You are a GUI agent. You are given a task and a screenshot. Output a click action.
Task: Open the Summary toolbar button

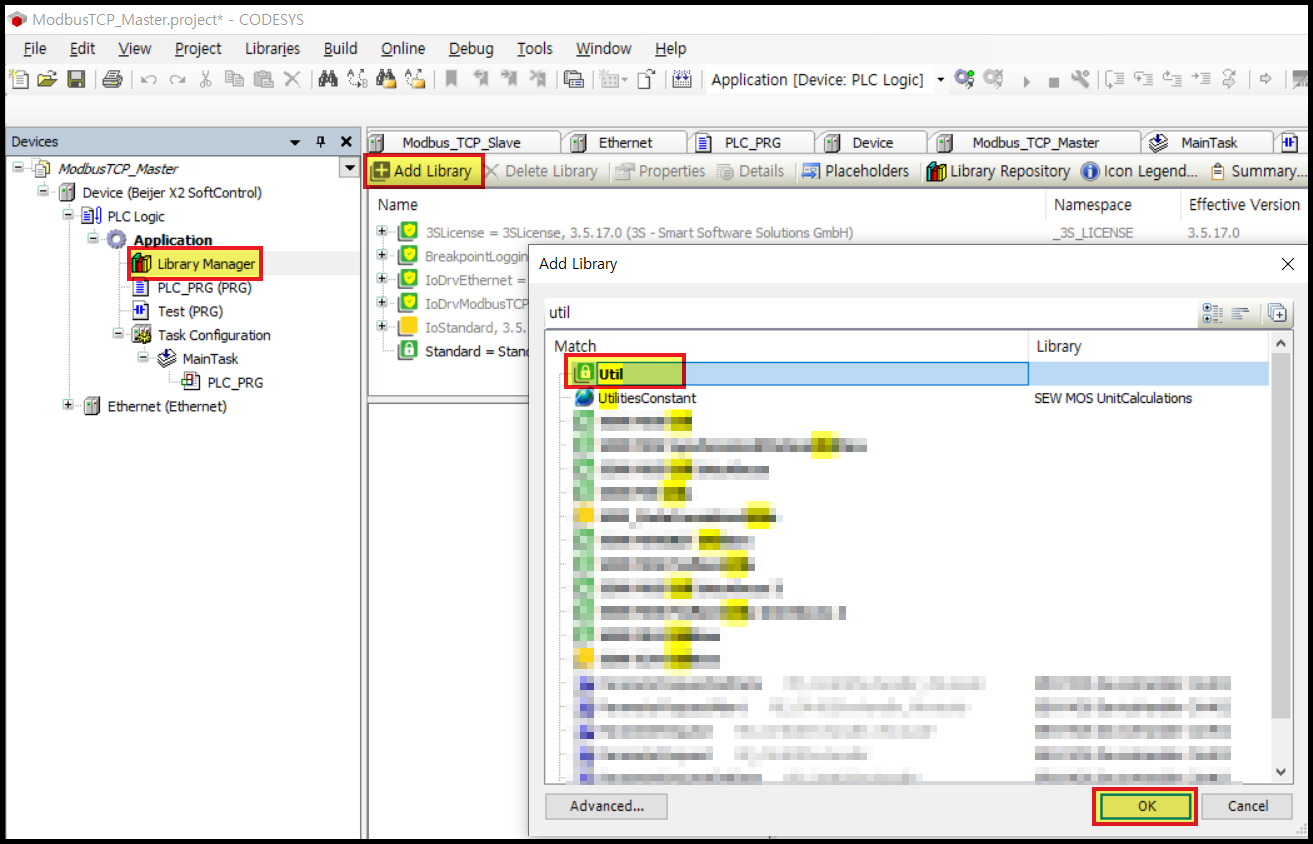pyautogui.click(x=1257, y=171)
